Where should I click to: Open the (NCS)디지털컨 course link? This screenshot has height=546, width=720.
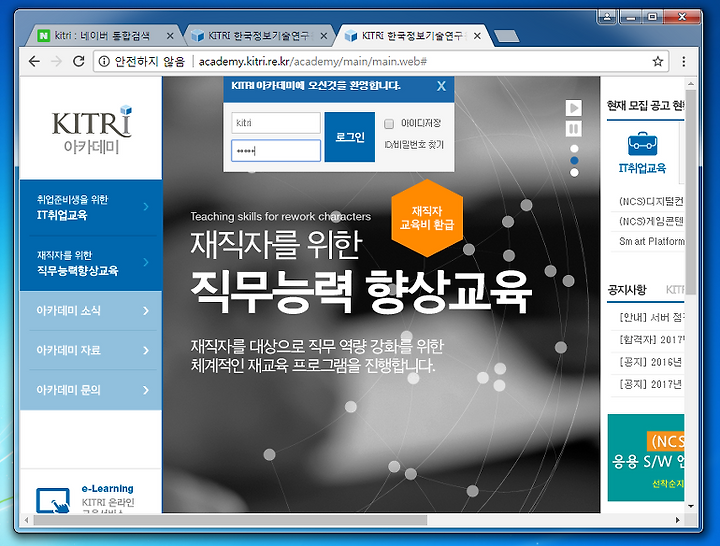tap(651, 201)
